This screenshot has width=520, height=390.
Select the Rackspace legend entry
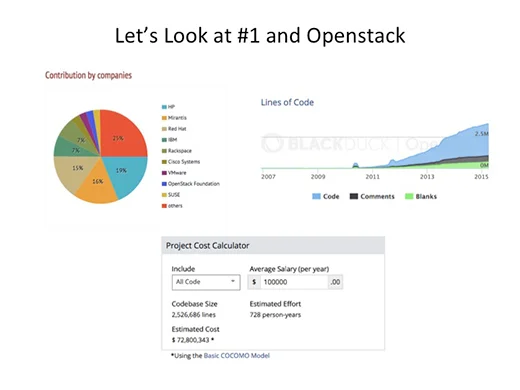pyautogui.click(x=177, y=151)
